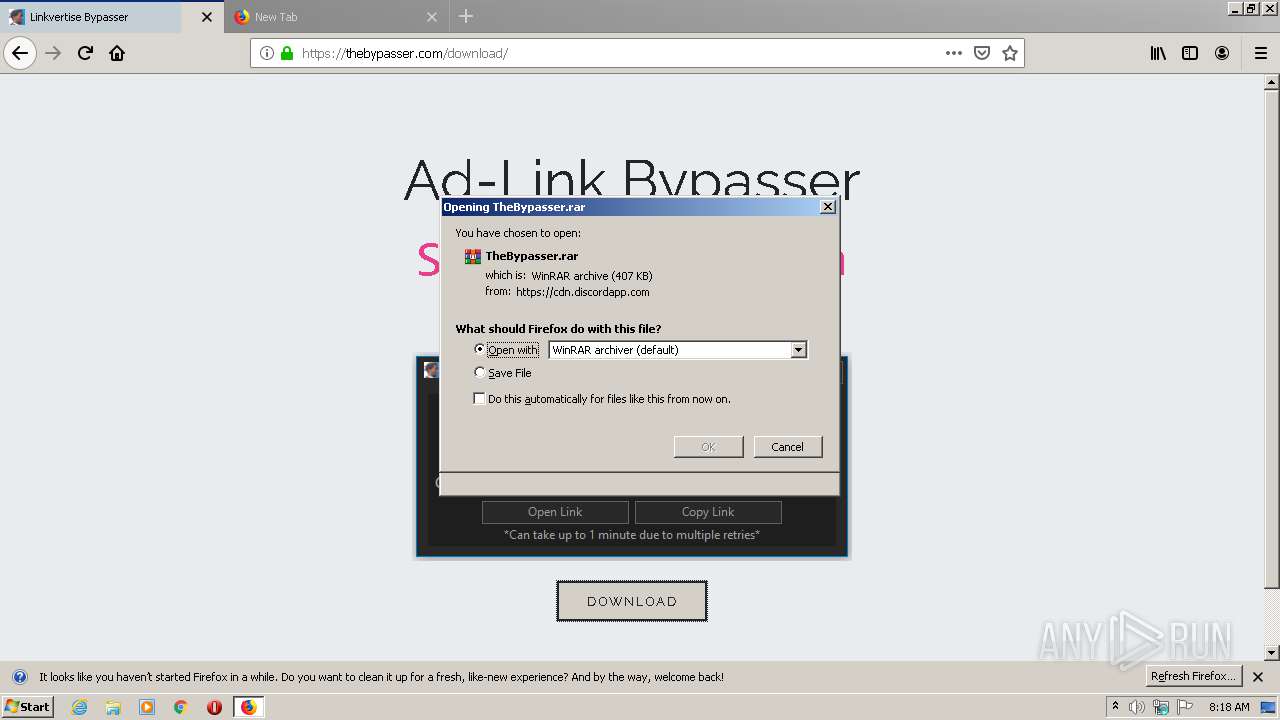Show the sidebars icon

tap(1190, 53)
